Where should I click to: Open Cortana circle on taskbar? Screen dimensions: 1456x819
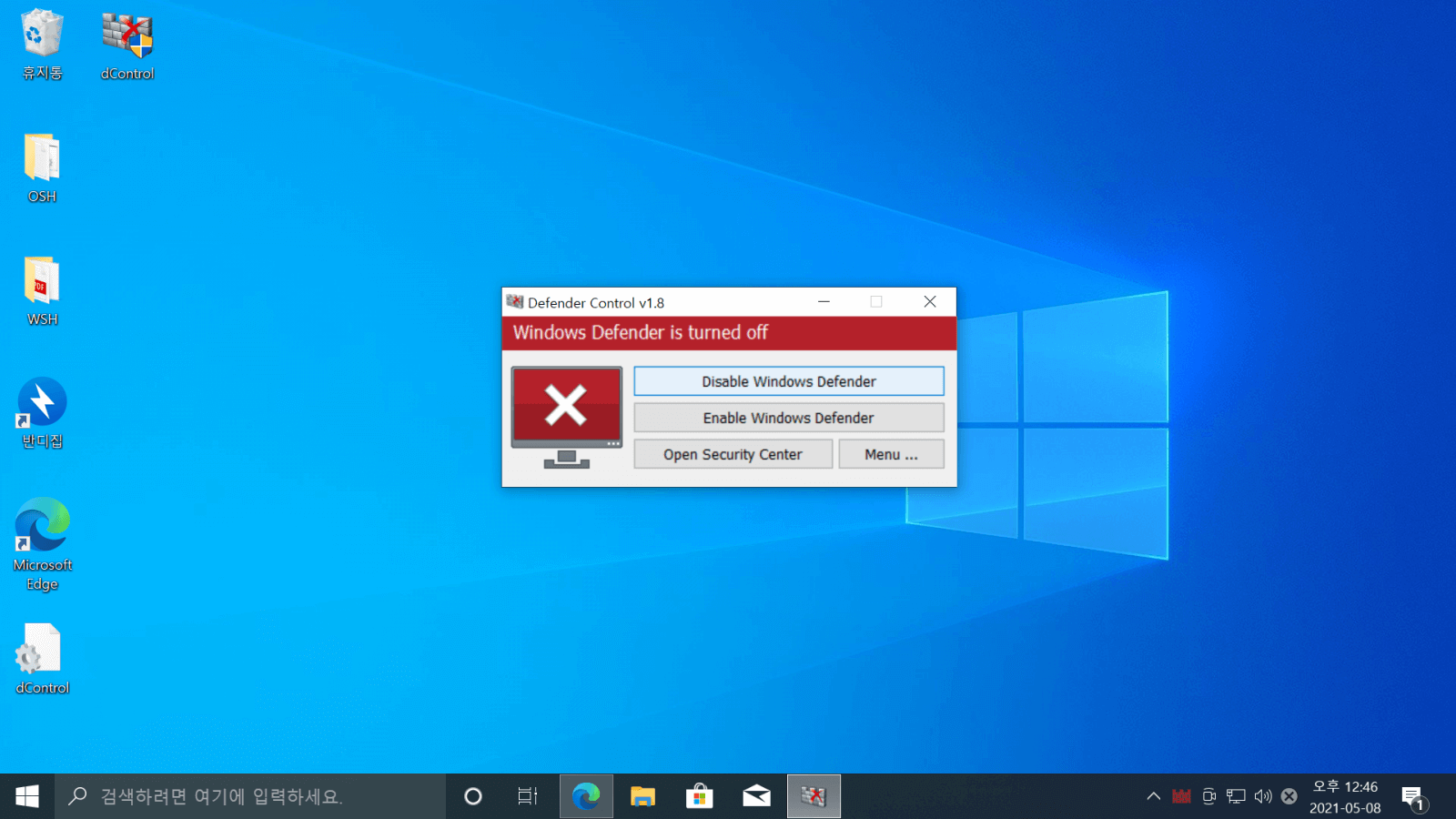pos(472,796)
